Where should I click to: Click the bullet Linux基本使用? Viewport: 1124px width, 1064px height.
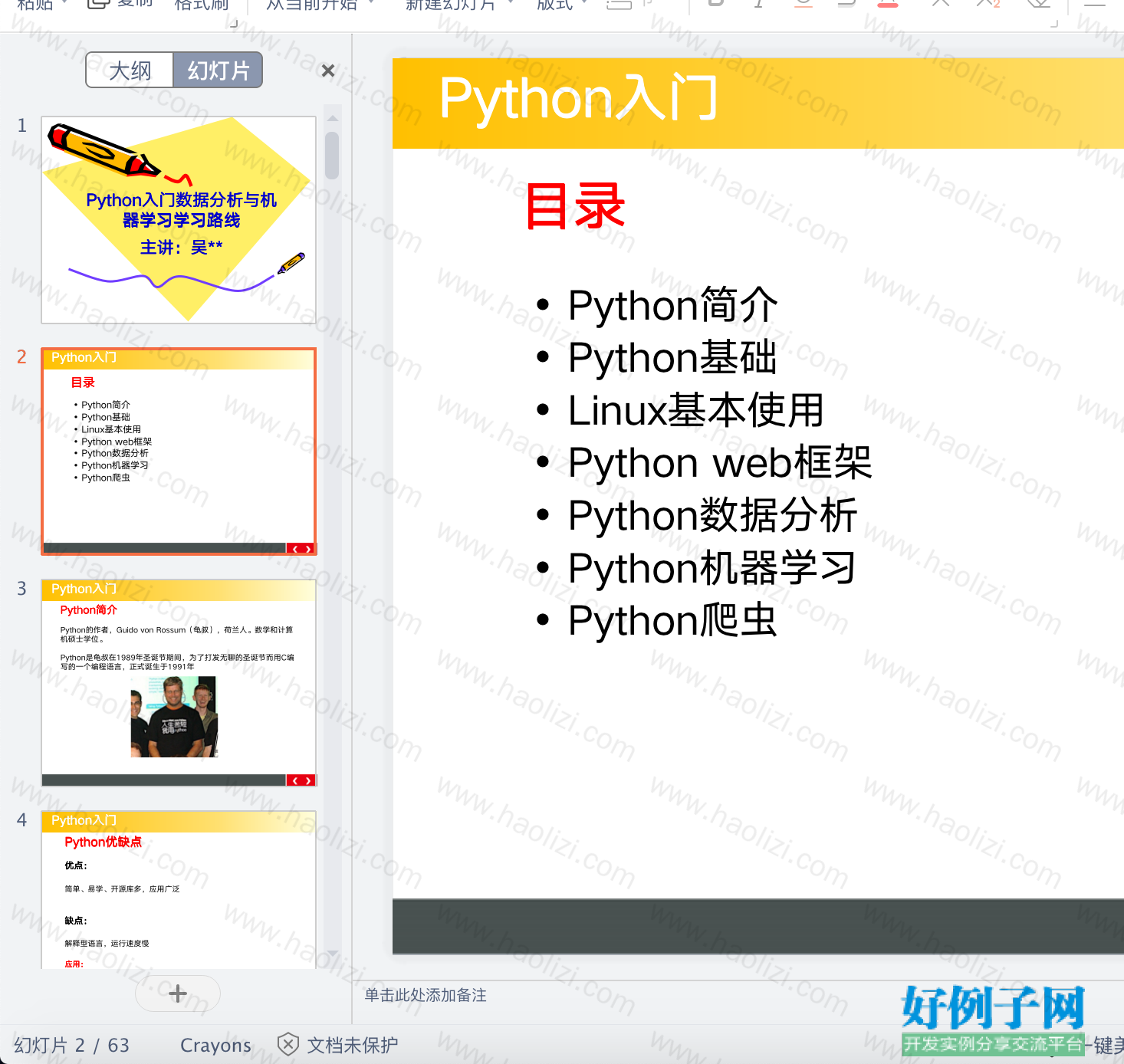pos(696,410)
